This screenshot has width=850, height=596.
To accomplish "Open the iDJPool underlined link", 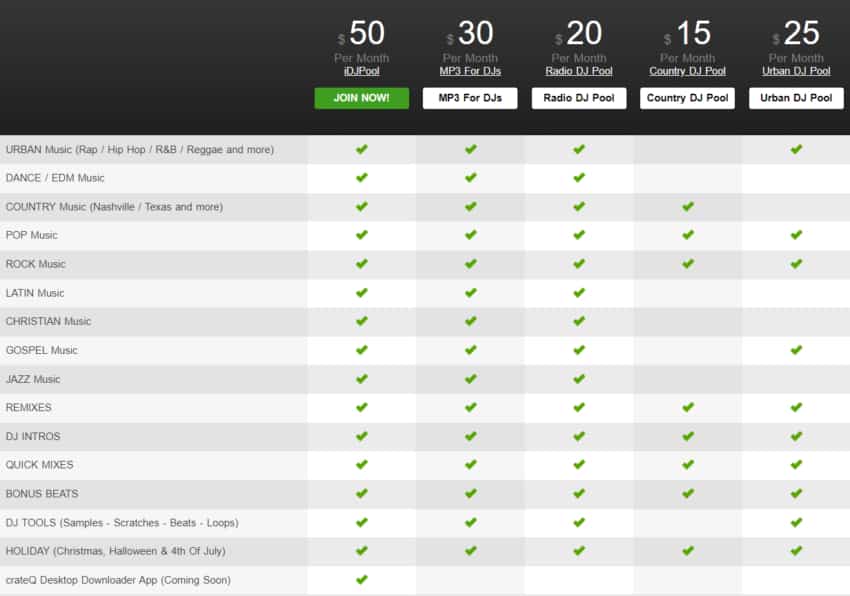I will point(361,71).
